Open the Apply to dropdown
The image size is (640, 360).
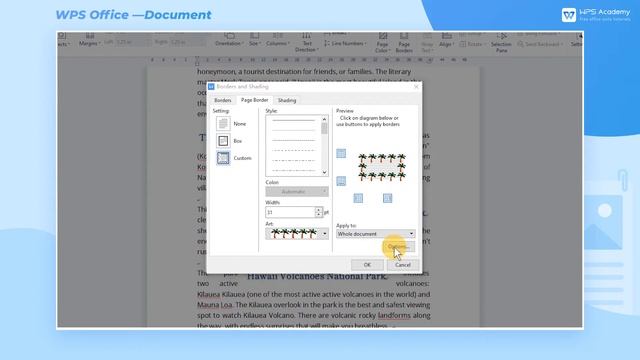pyautogui.click(x=376, y=234)
